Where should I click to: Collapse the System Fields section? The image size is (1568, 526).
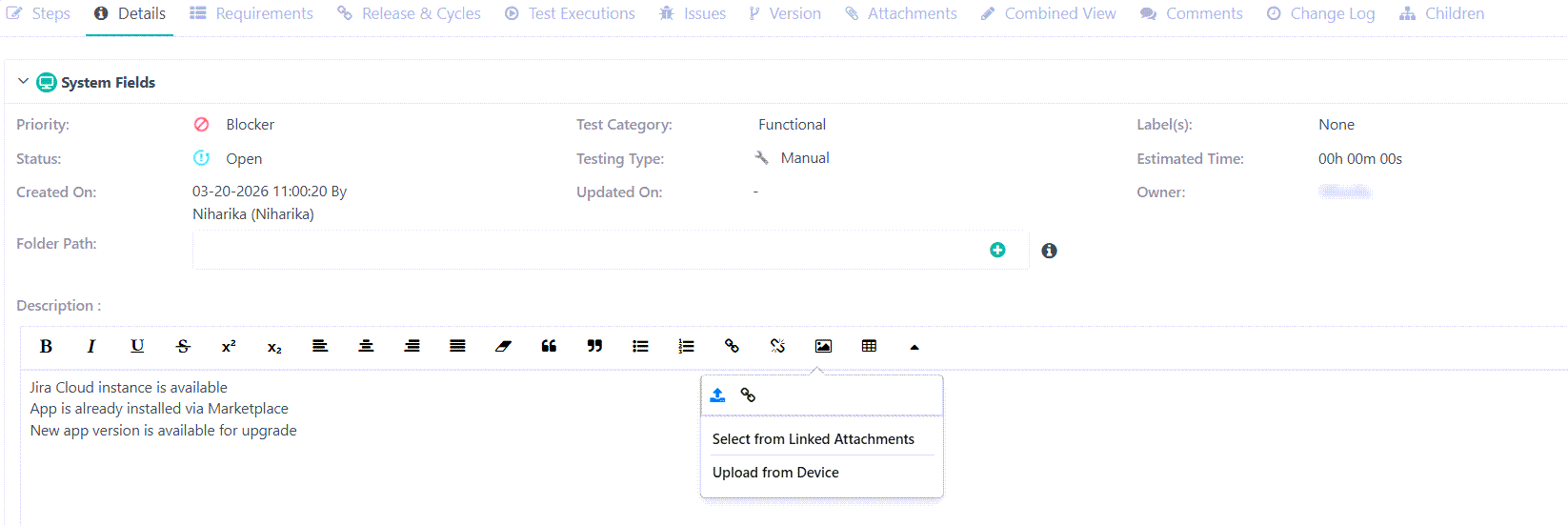(x=23, y=82)
